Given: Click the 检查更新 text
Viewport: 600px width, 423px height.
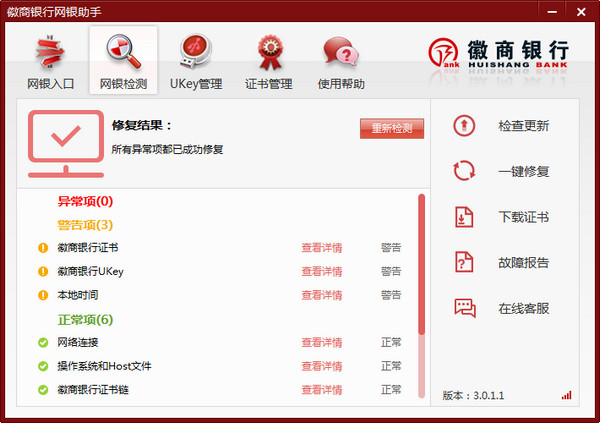Looking at the screenshot, I should [x=523, y=126].
